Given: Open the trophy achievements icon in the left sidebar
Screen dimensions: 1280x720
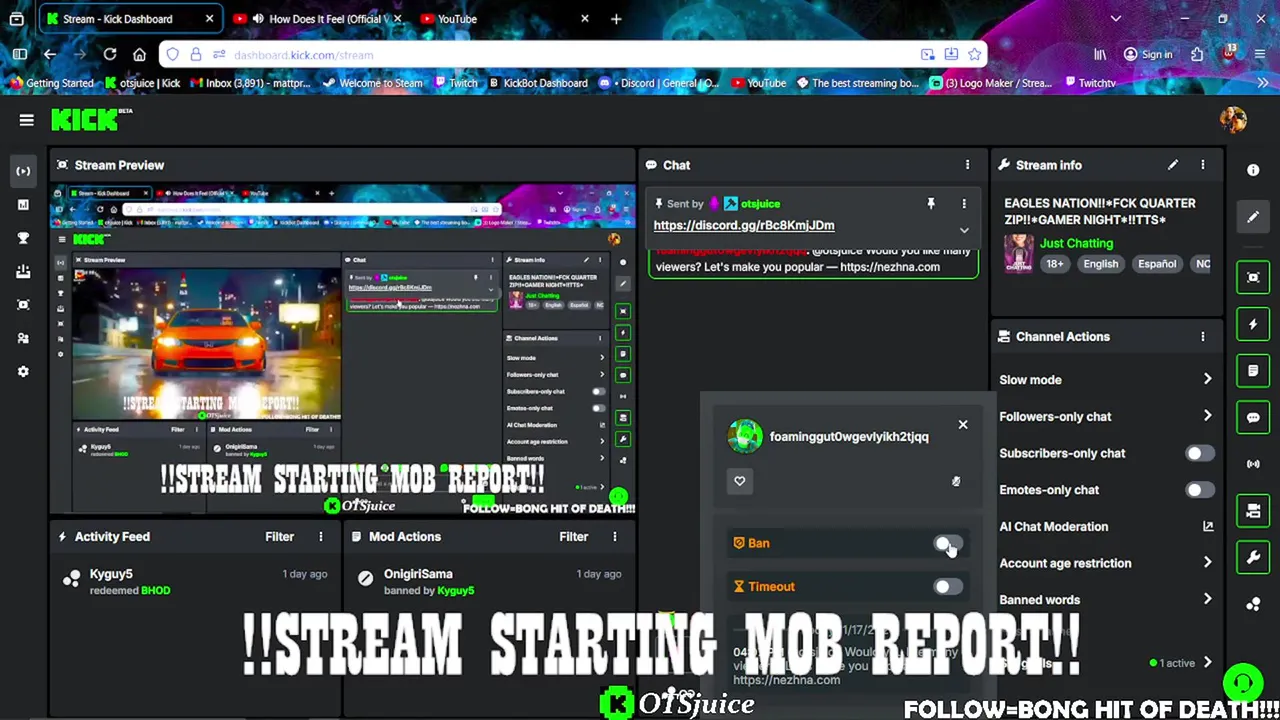Looking at the screenshot, I should pos(23,238).
